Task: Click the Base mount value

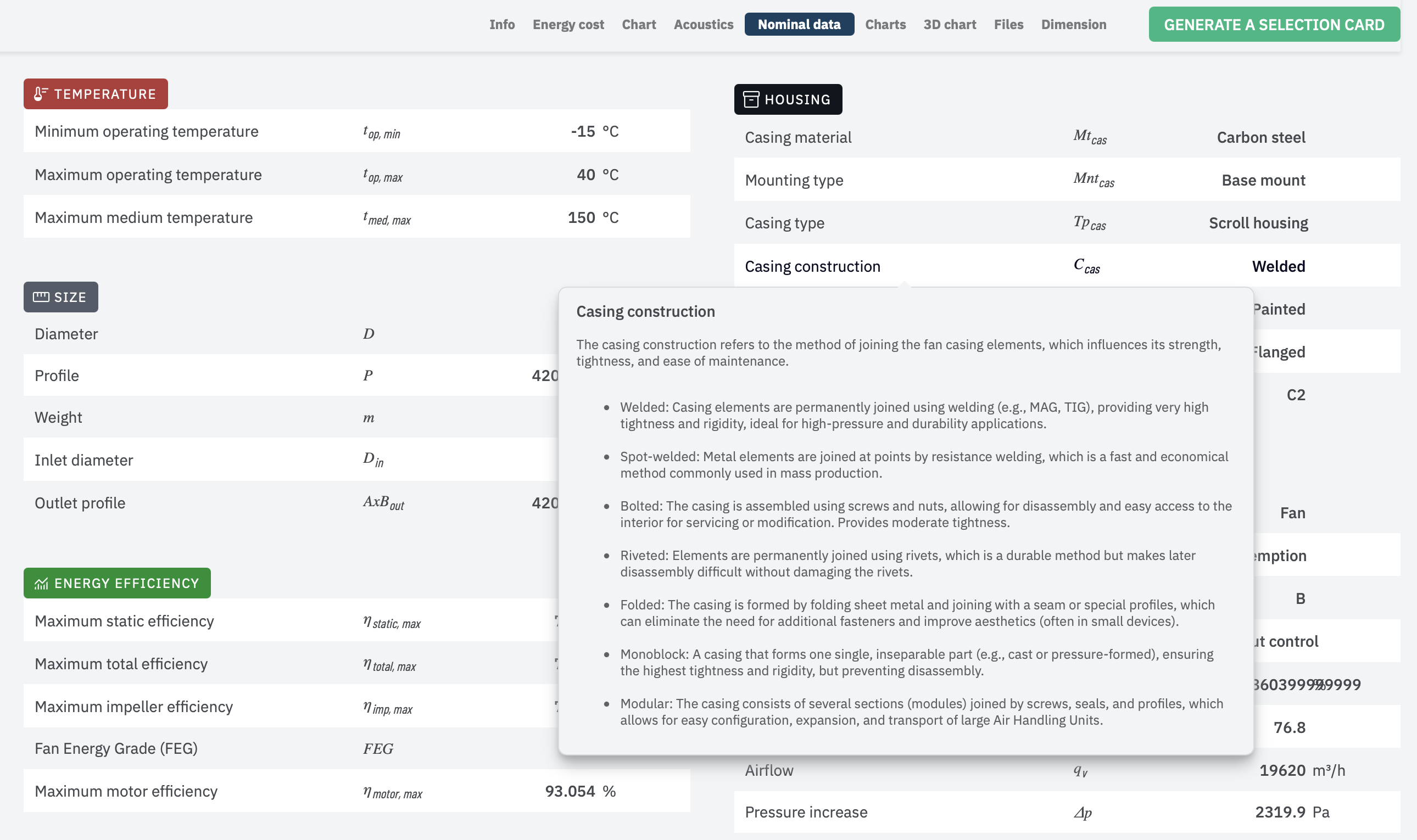Action: [x=1263, y=181]
